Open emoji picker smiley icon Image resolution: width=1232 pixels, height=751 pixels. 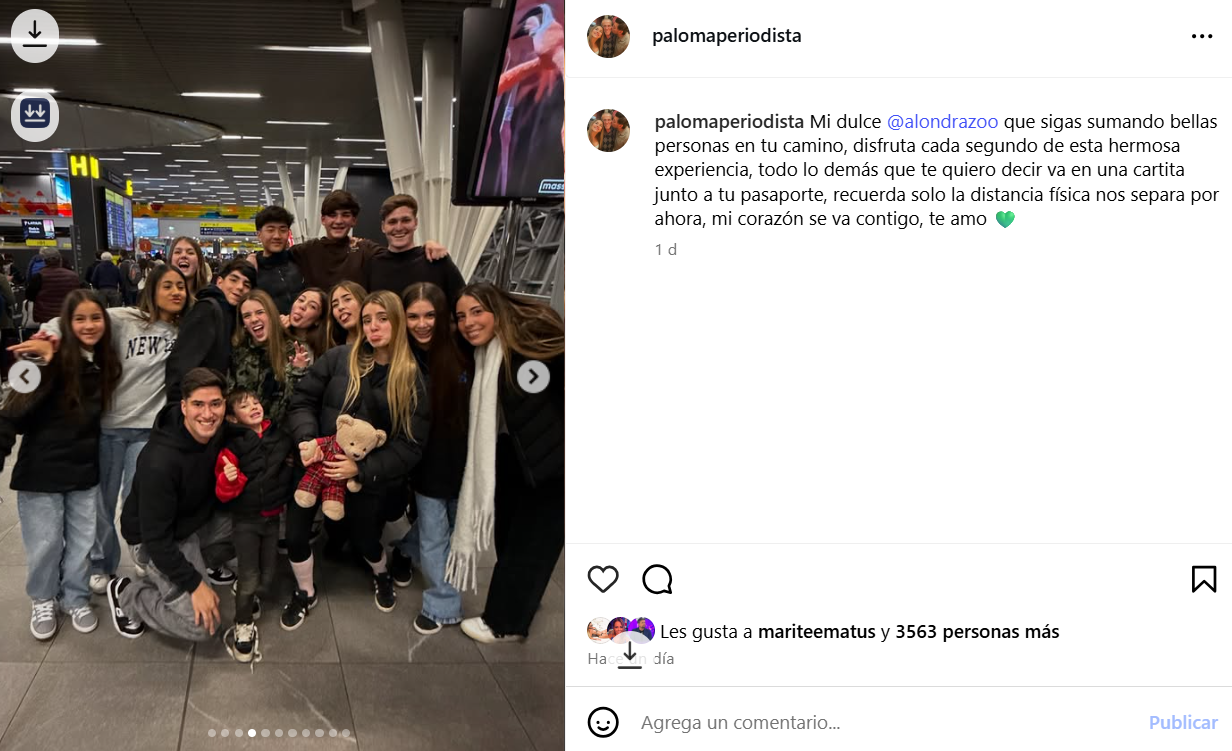pyautogui.click(x=603, y=722)
